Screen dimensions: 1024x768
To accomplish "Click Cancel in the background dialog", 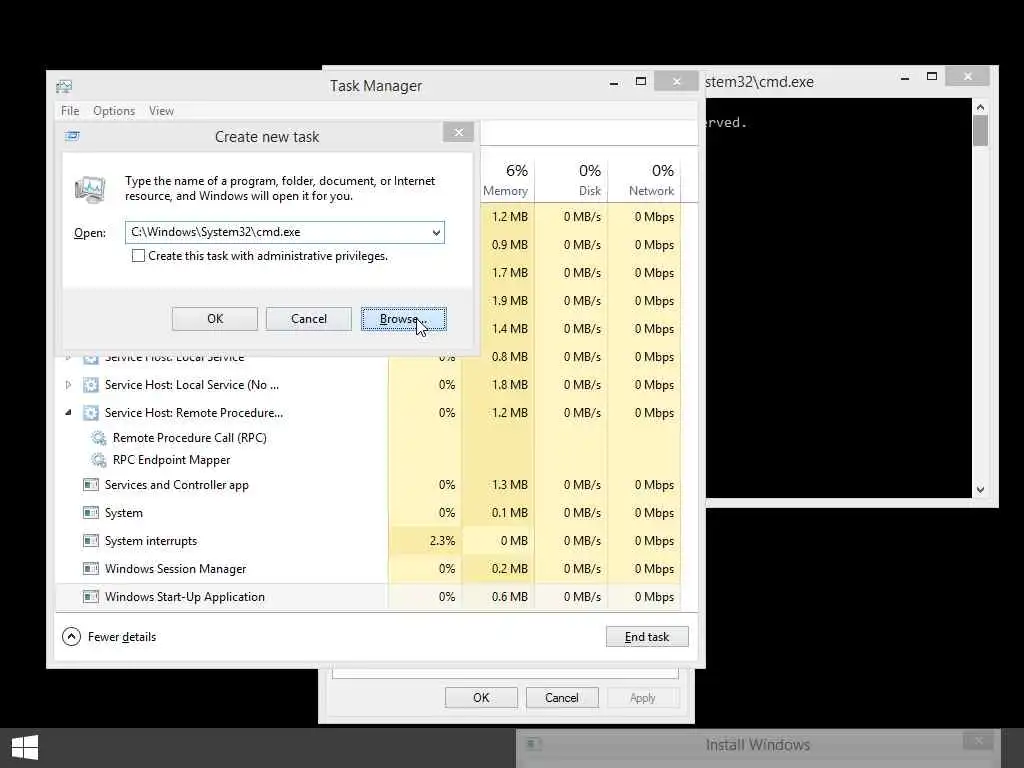I will [x=562, y=697].
